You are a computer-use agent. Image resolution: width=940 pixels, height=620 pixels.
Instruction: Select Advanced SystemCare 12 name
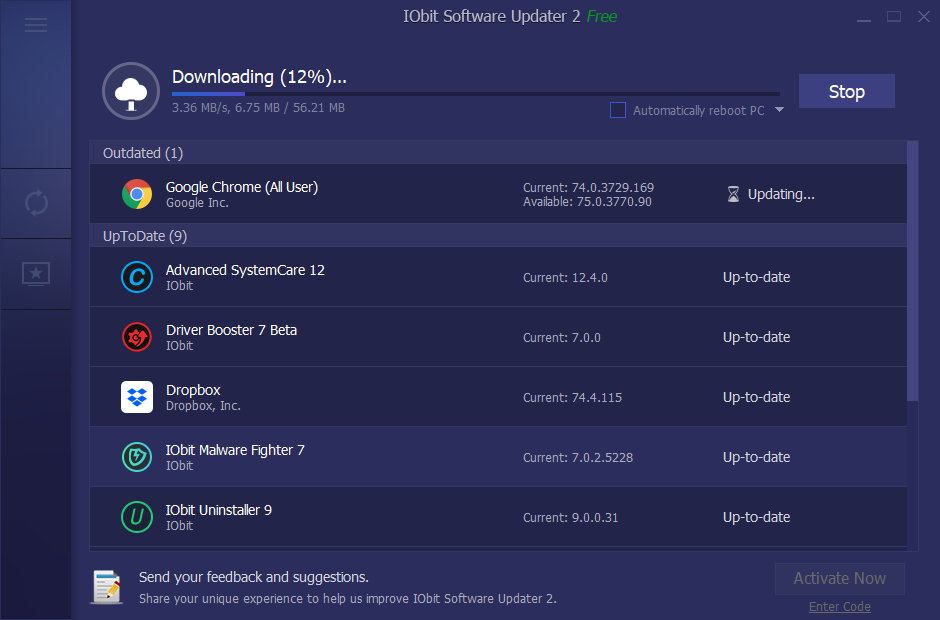[x=245, y=270]
